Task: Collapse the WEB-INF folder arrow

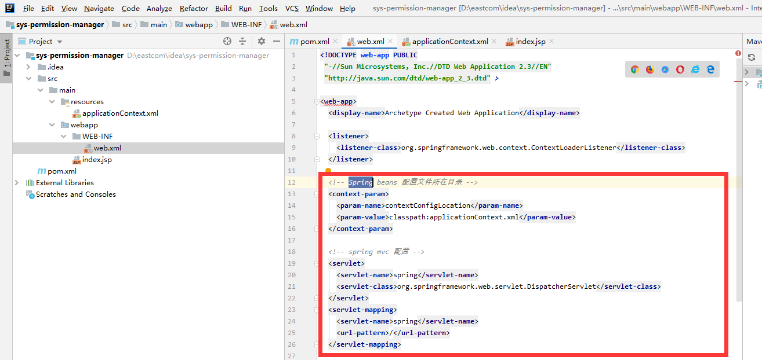Action: tap(64, 137)
